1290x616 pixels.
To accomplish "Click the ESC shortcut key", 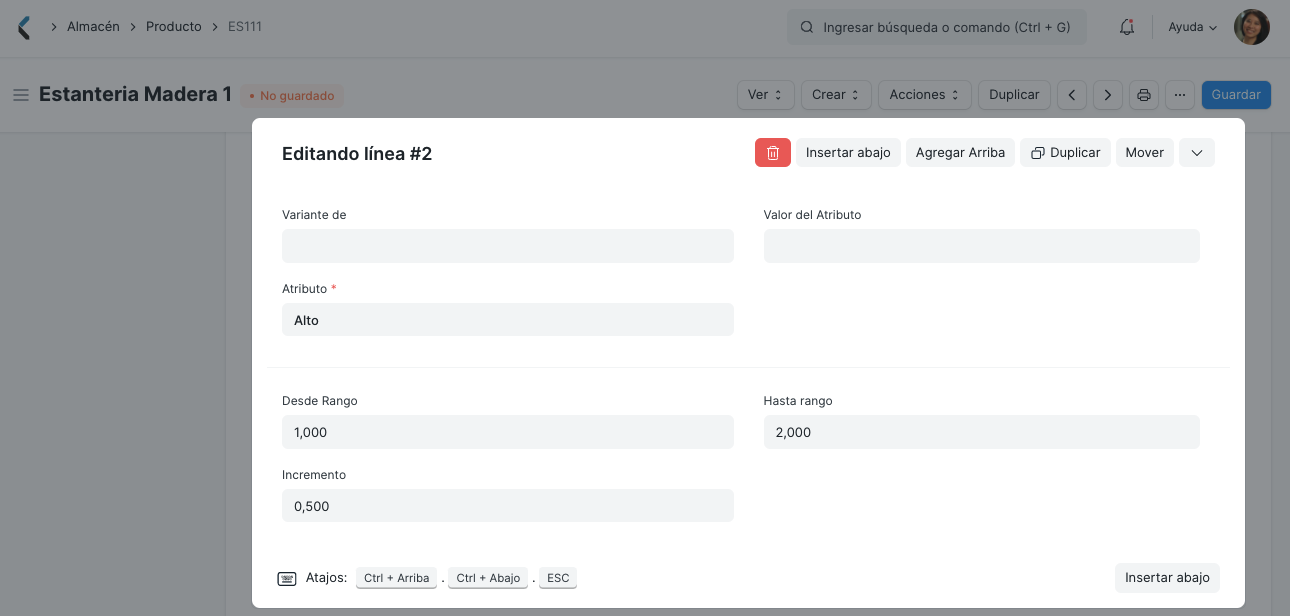I will click(x=558, y=578).
